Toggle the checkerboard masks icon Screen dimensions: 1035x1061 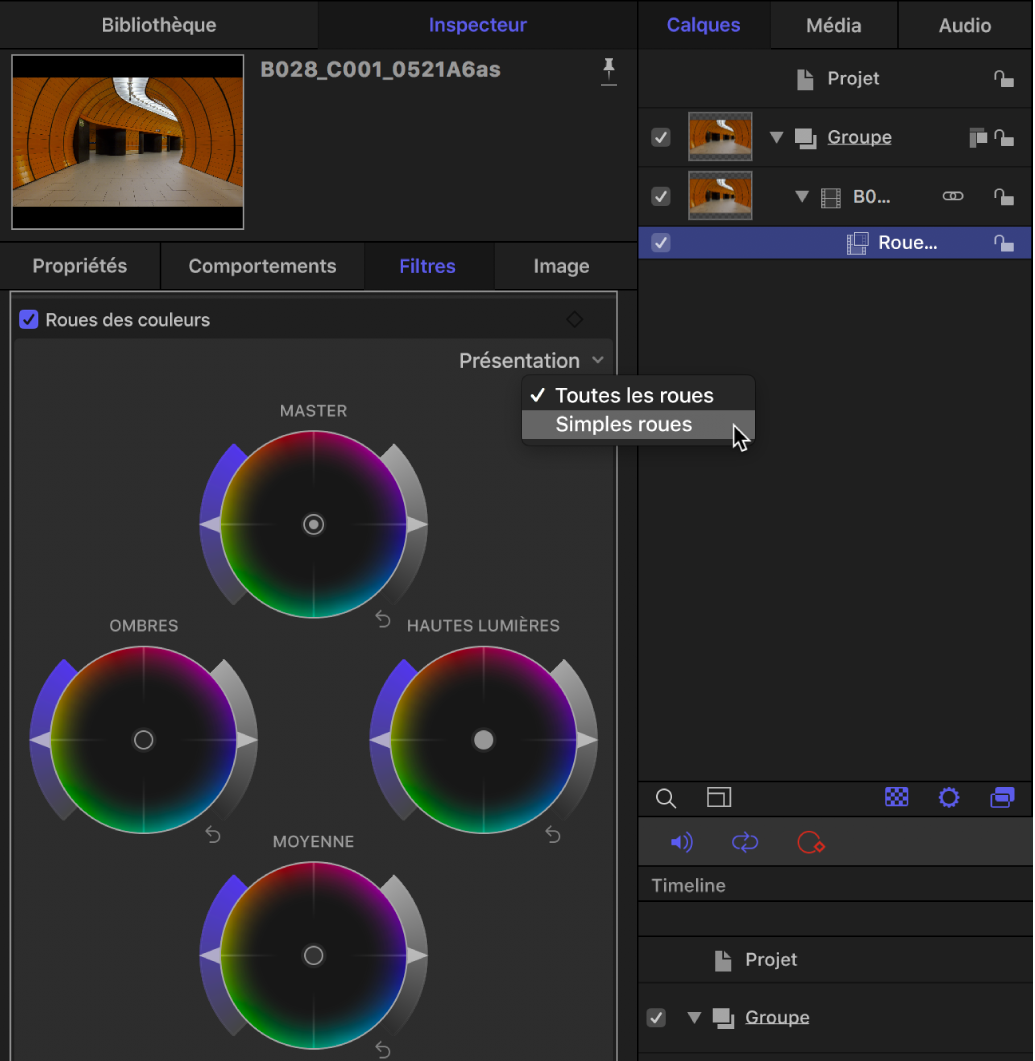click(x=897, y=798)
